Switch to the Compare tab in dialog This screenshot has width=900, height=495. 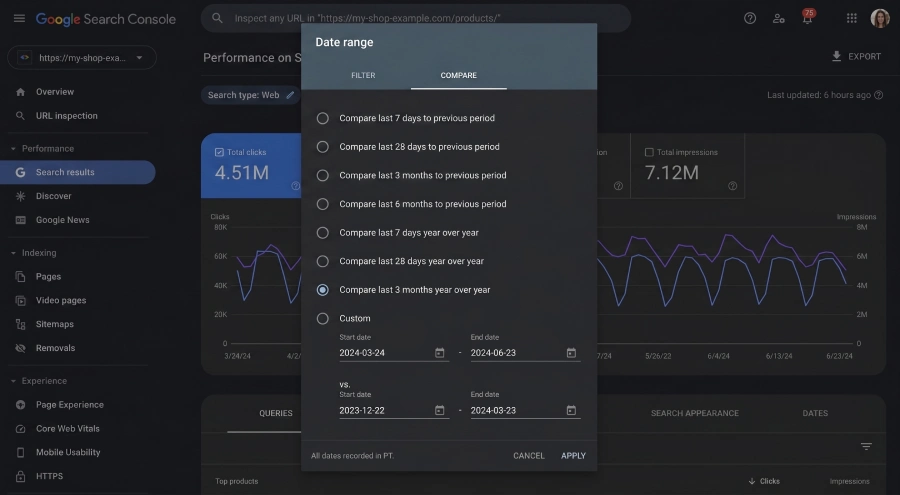[459, 75]
